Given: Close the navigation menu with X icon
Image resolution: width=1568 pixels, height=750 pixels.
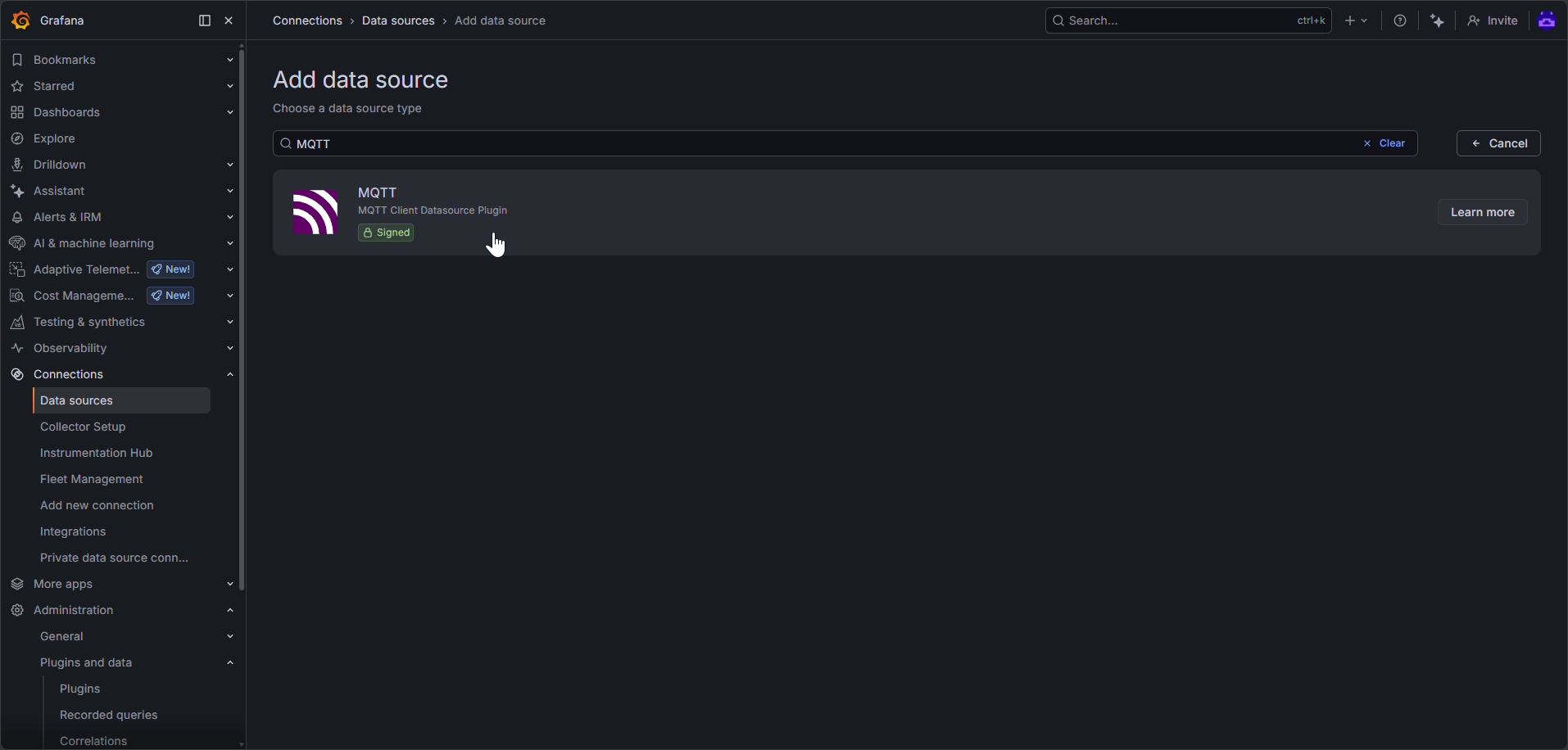Looking at the screenshot, I should pos(229,20).
